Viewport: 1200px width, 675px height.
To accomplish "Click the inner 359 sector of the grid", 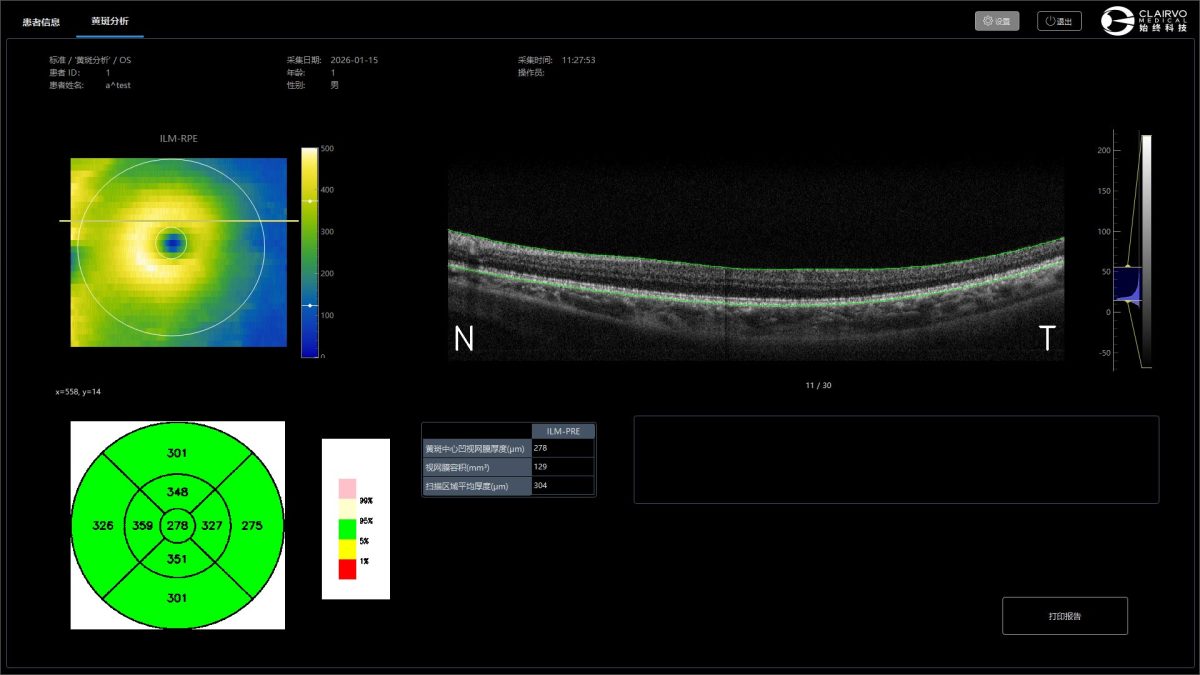I will [x=142, y=526].
